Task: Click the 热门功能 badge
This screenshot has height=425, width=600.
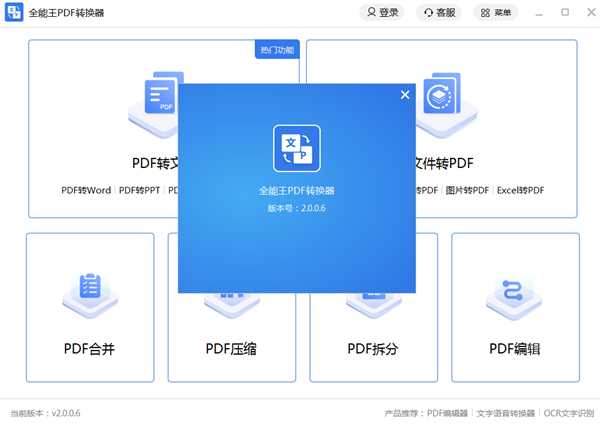Action: point(277,49)
